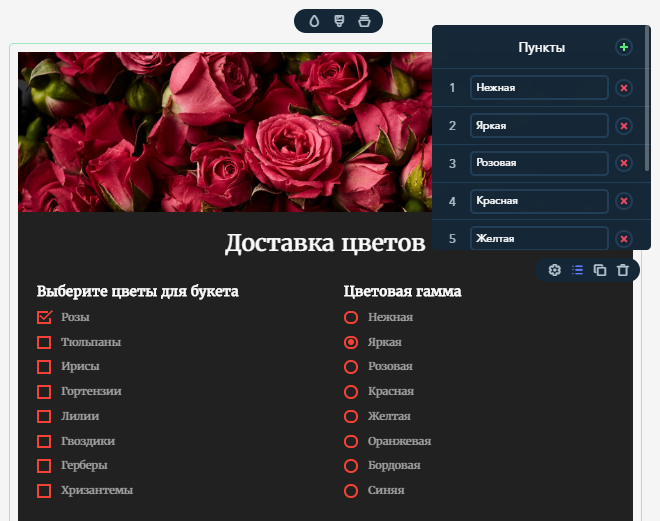This screenshot has height=521, width=660.
Task: Click the Выберите цветы для букета heading
Action: point(138,292)
